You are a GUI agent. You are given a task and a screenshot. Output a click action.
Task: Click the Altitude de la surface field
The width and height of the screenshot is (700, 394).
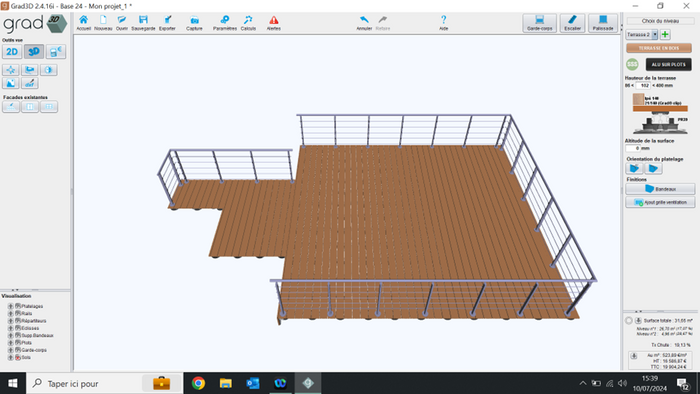633,148
